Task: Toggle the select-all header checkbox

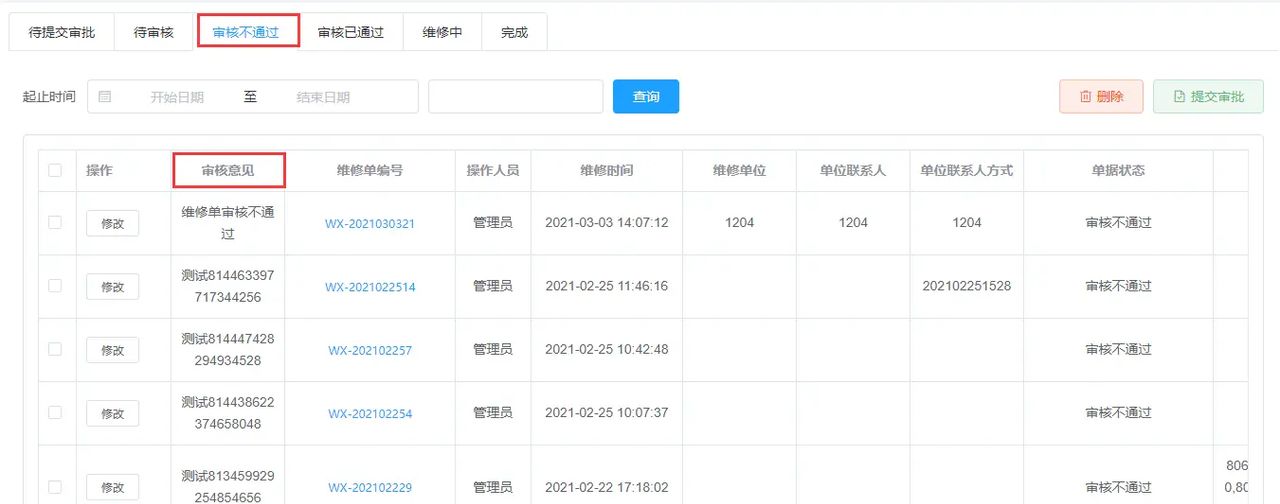Action: tap(55, 171)
